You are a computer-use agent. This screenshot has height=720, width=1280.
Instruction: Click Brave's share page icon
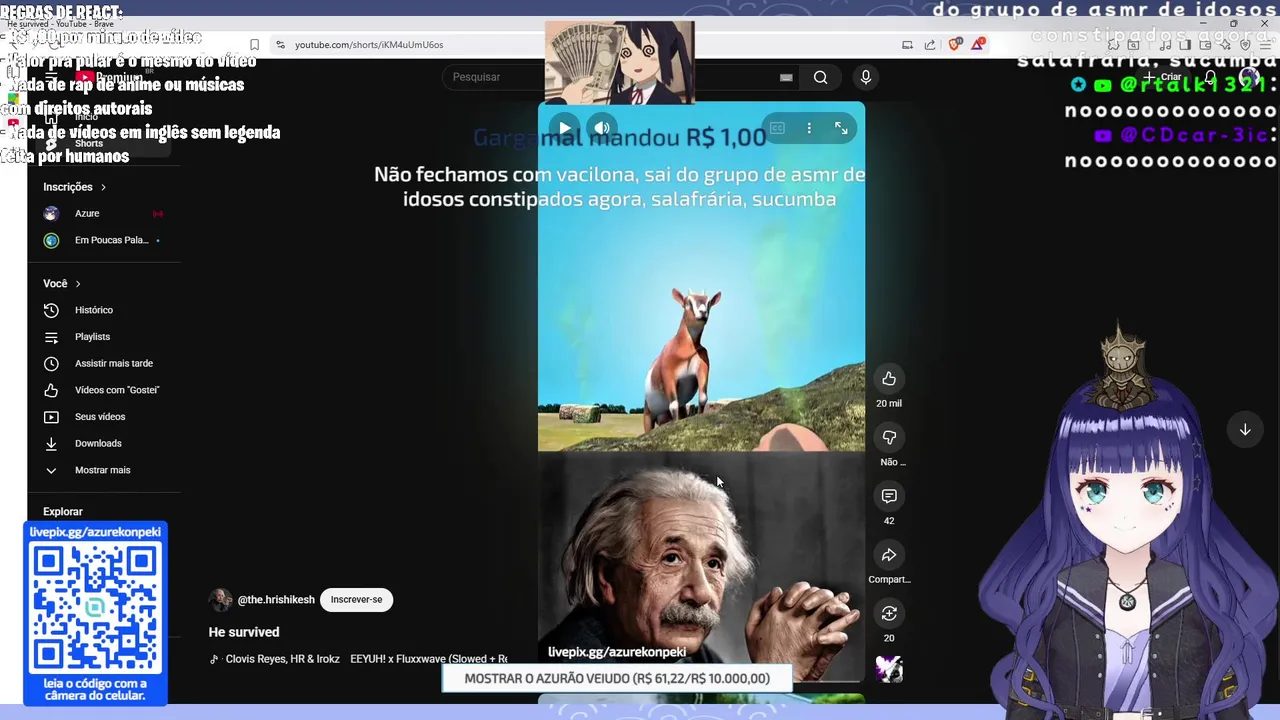click(x=930, y=44)
